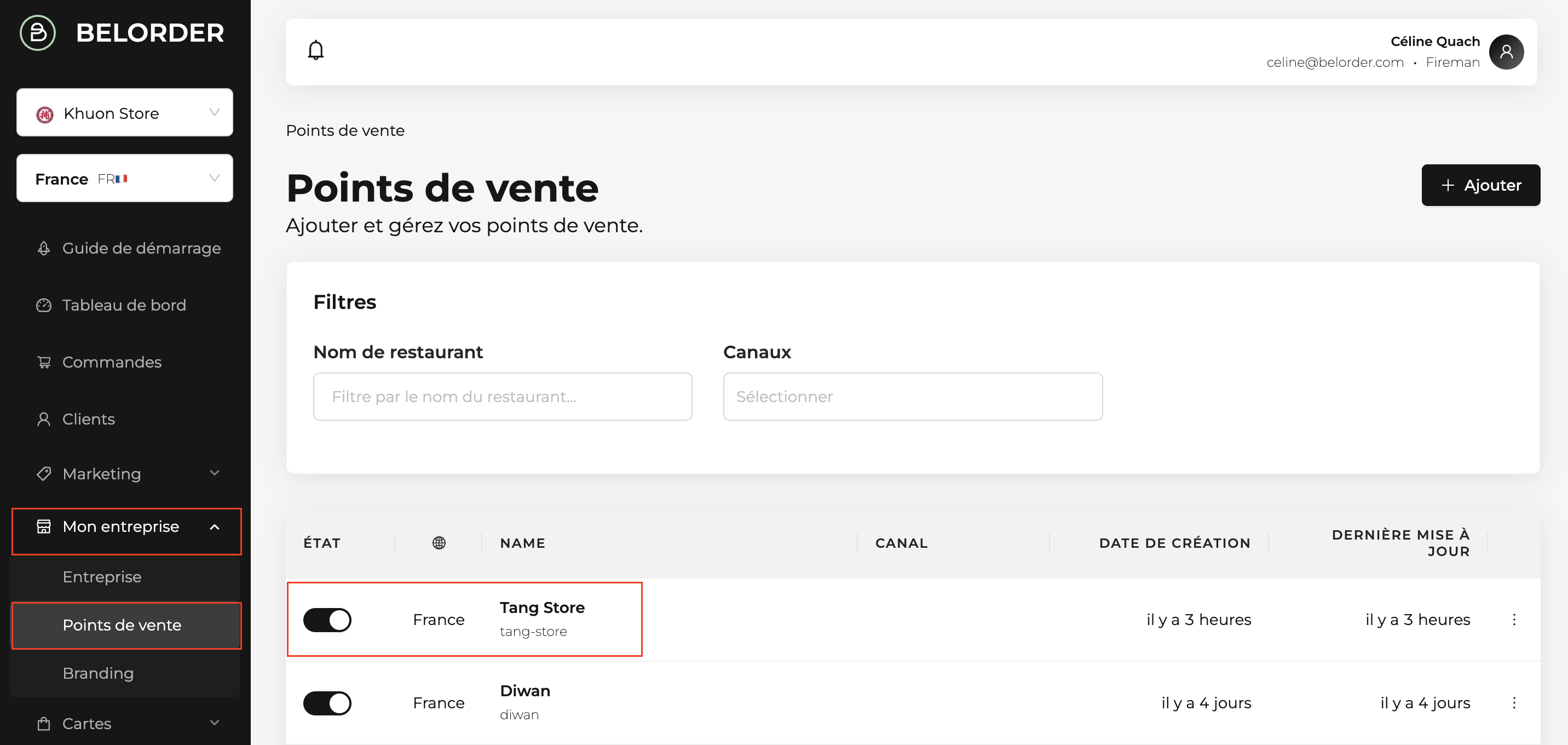1568x745 pixels.
Task: Focus the restaurant name filter field
Action: [x=502, y=397]
